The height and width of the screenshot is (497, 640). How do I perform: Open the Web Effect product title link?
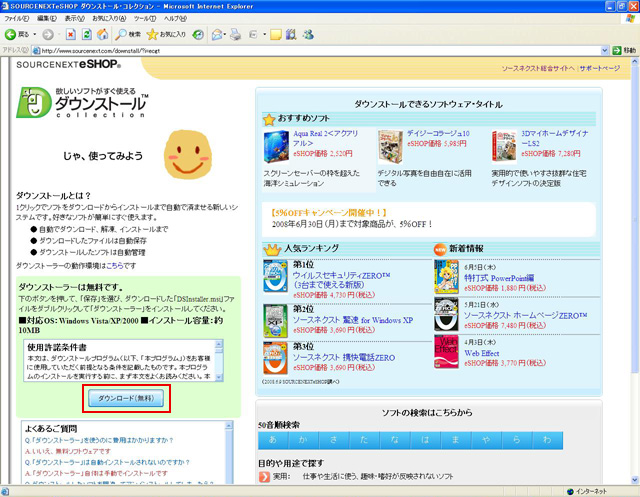click(x=482, y=353)
